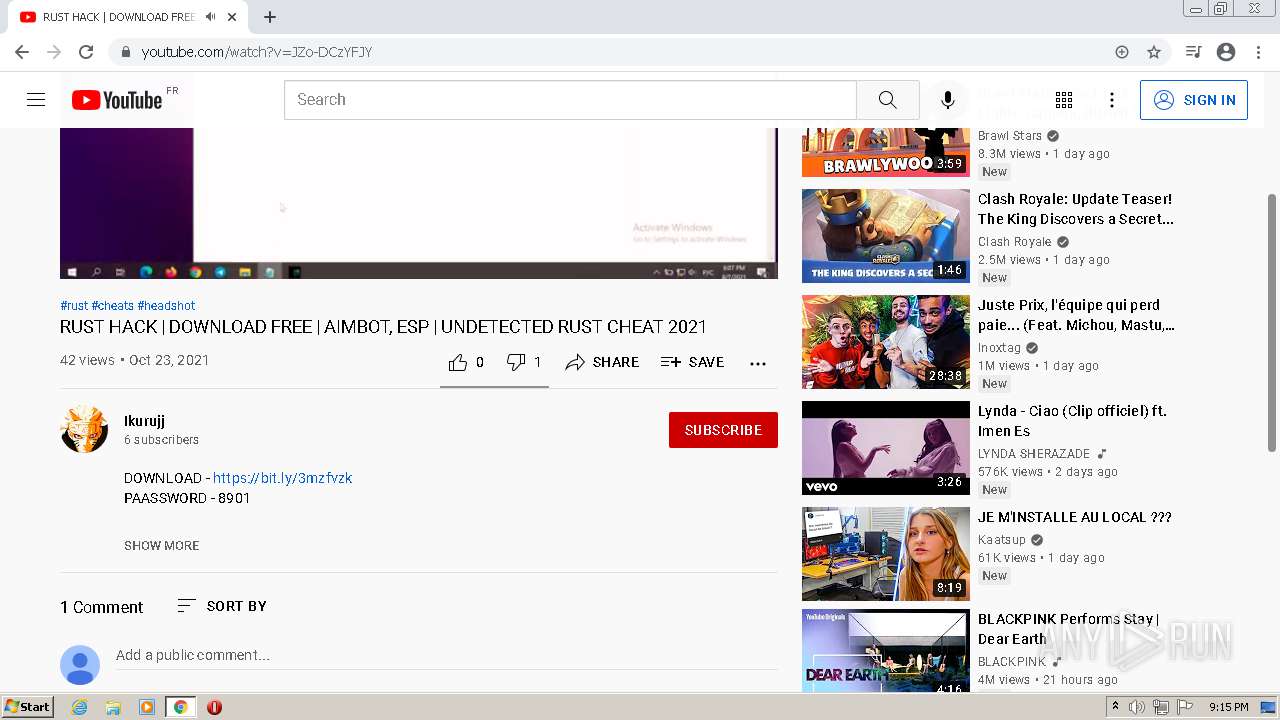
Task: Close the RUST HACK tab
Action: (232, 17)
